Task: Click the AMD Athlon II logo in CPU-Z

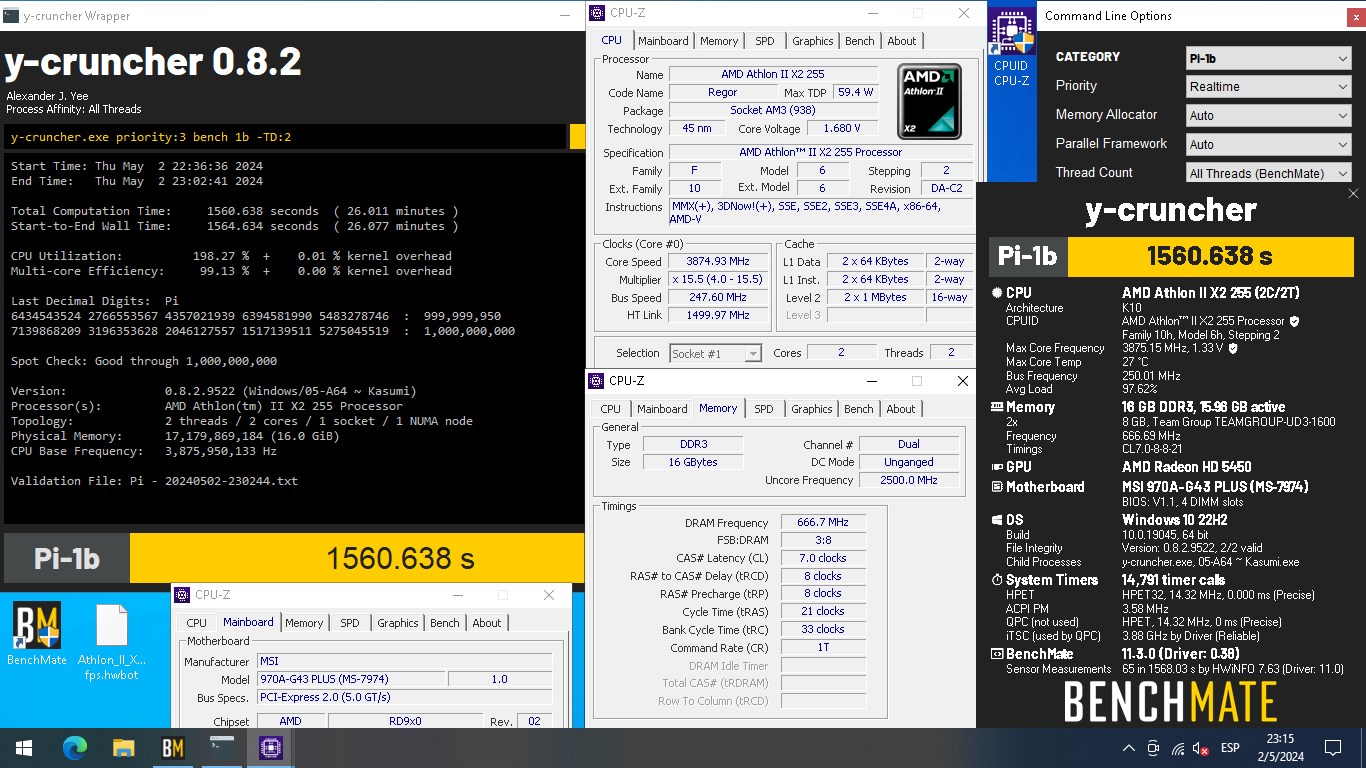Action: click(x=929, y=101)
